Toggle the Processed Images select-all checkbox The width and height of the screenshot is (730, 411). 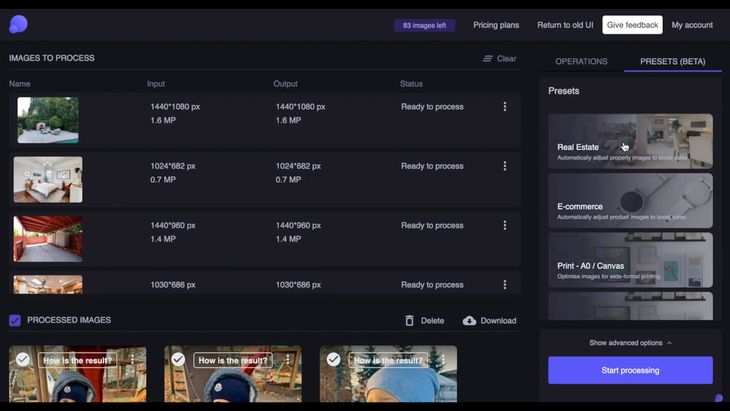(x=15, y=320)
